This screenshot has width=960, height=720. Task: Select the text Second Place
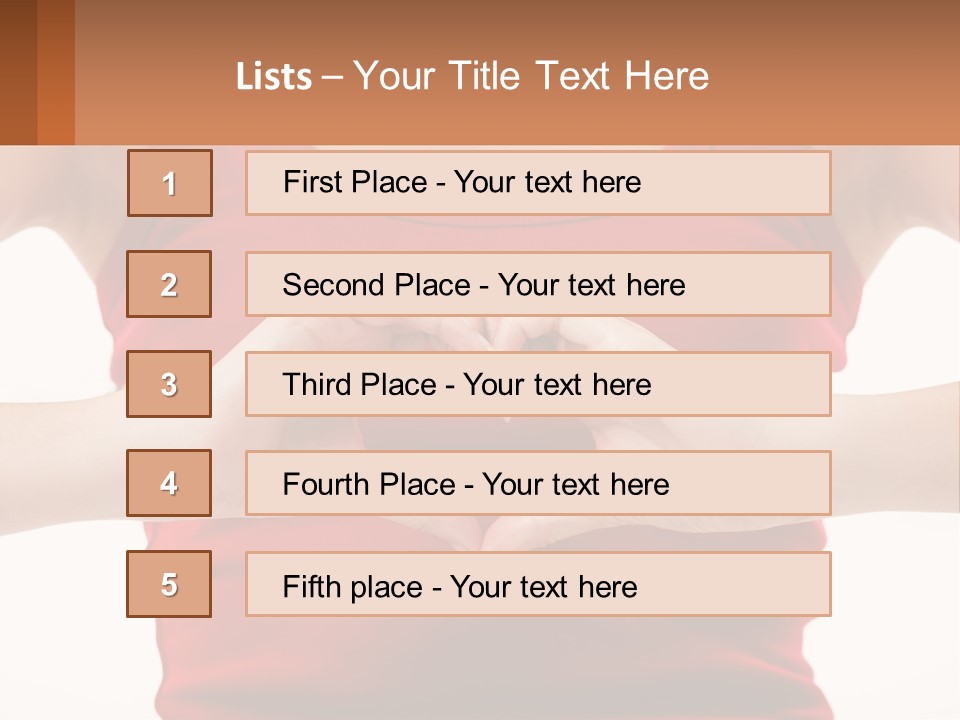coord(377,285)
